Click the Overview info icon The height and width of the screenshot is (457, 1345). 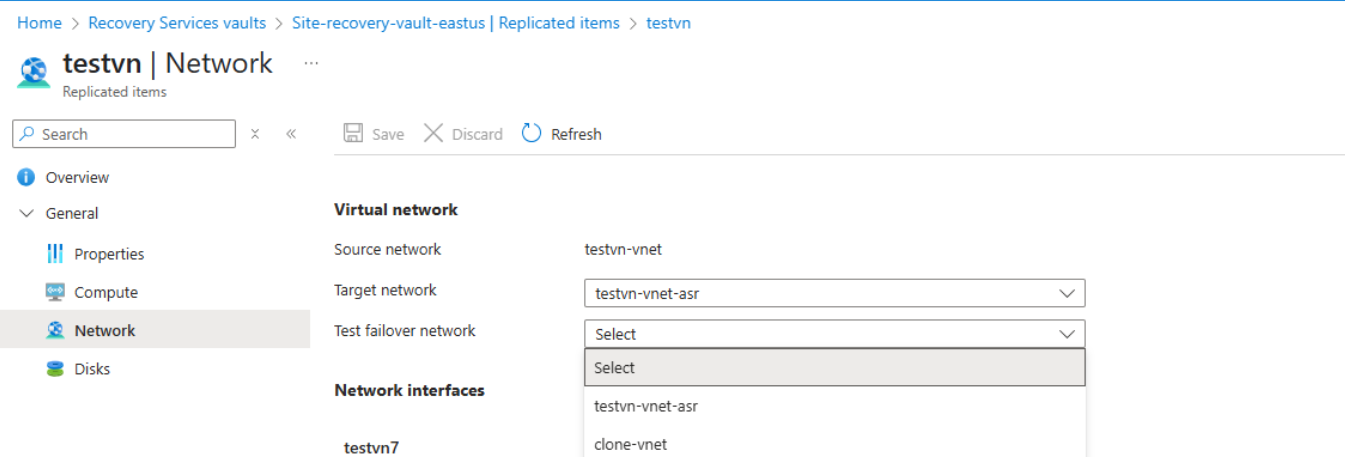pyautogui.click(x=27, y=177)
